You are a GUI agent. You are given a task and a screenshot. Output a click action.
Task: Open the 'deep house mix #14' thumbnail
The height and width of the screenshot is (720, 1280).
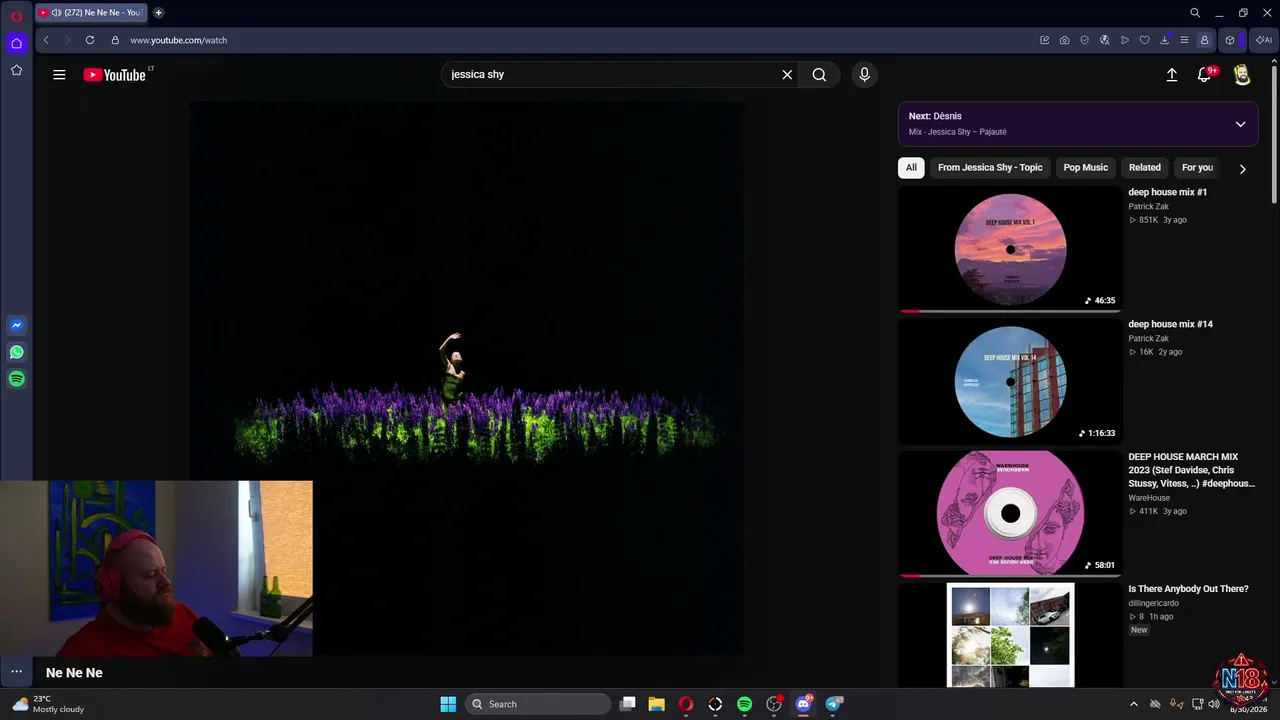click(x=1010, y=382)
